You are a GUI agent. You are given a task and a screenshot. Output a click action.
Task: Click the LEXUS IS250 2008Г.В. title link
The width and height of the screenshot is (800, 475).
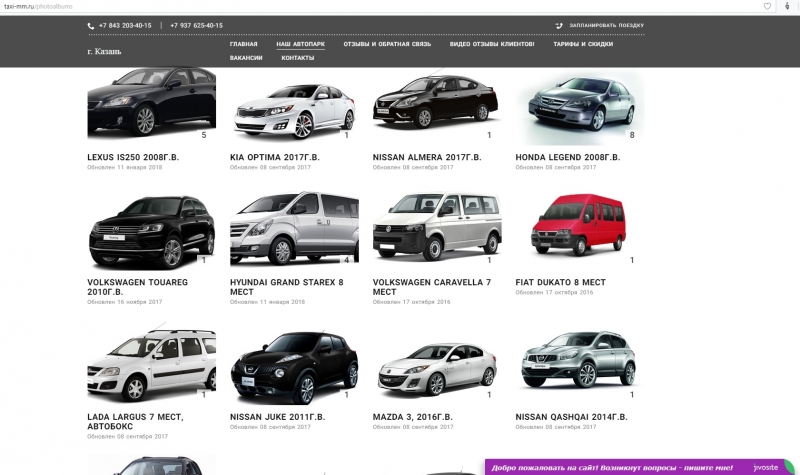(133, 157)
